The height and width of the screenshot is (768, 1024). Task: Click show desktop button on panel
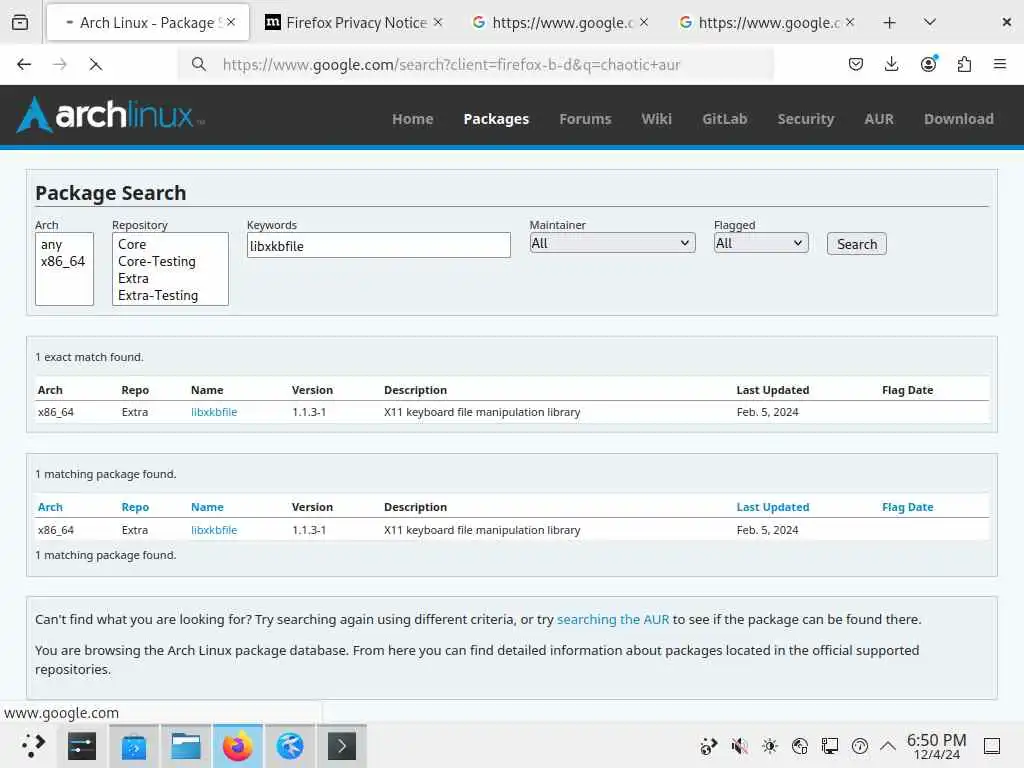click(992, 746)
